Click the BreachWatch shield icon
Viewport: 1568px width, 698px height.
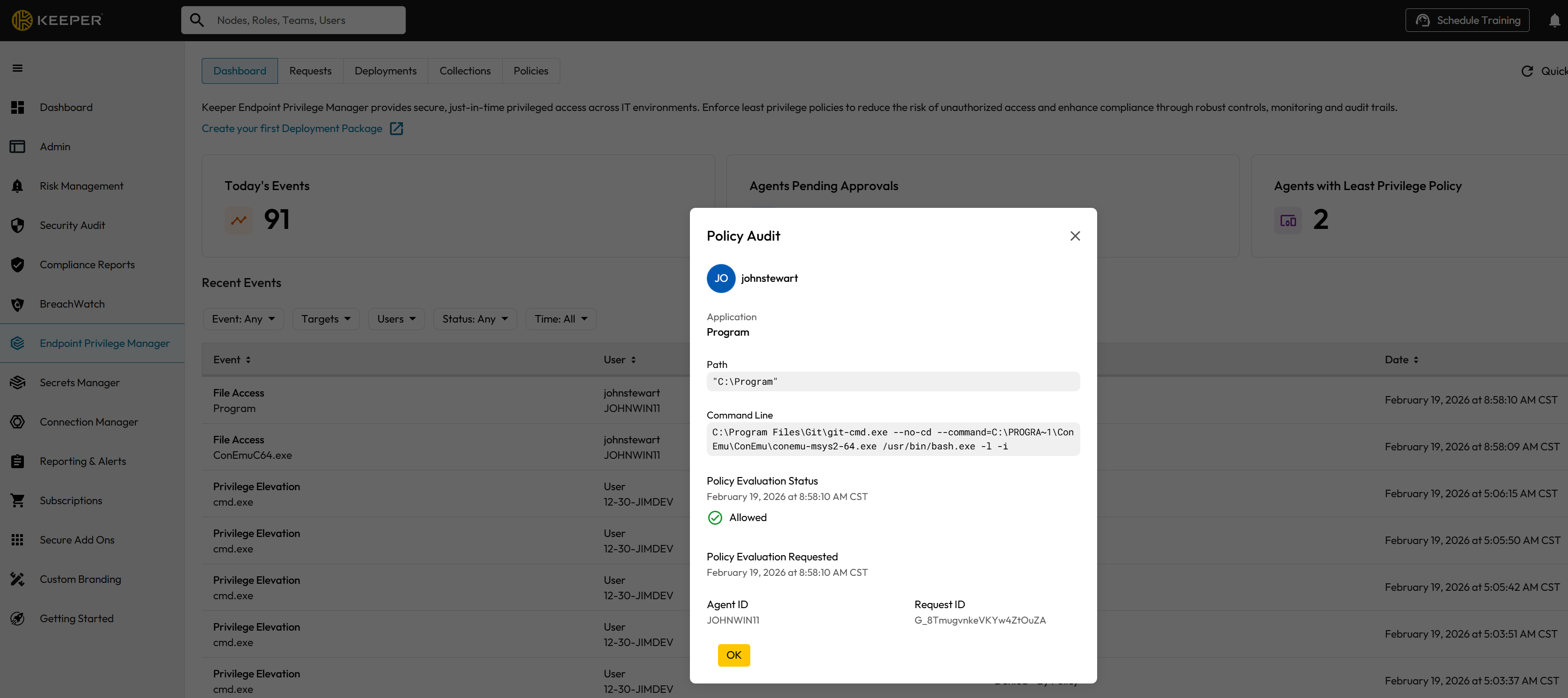[x=18, y=304]
